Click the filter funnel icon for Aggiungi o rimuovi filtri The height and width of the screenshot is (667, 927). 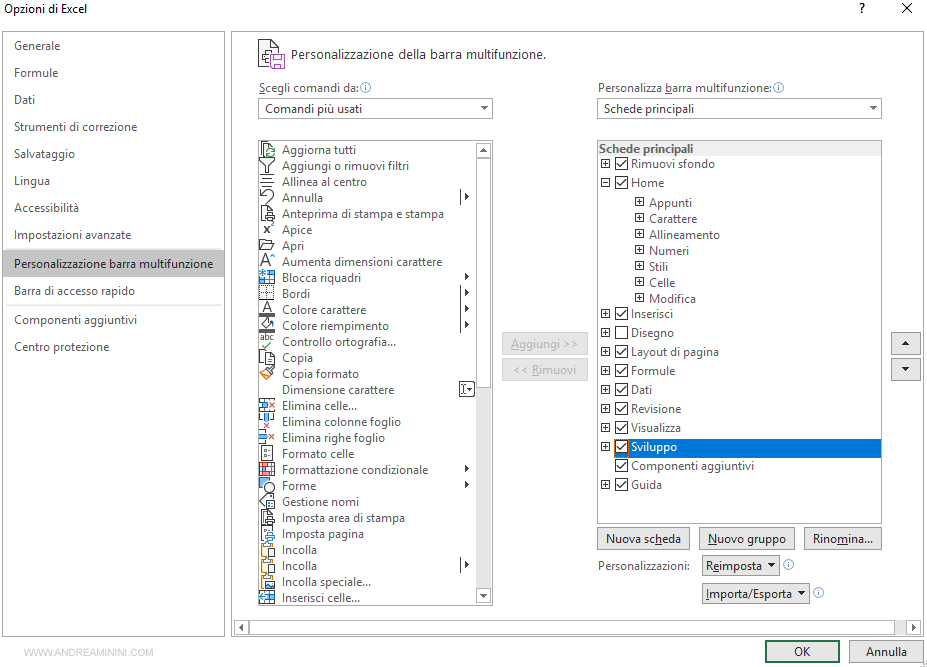pos(267,166)
